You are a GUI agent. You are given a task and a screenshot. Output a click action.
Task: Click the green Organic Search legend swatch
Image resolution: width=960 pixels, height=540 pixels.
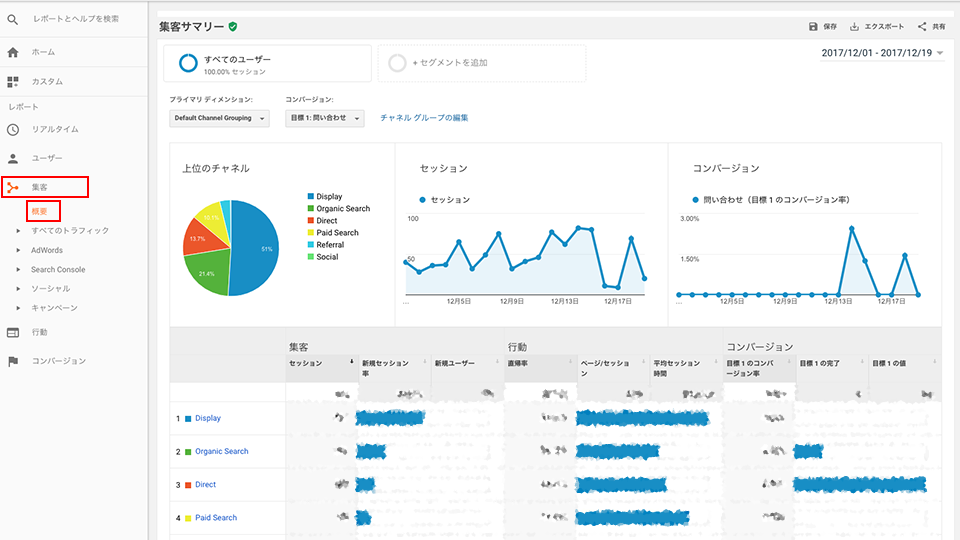[x=311, y=209]
